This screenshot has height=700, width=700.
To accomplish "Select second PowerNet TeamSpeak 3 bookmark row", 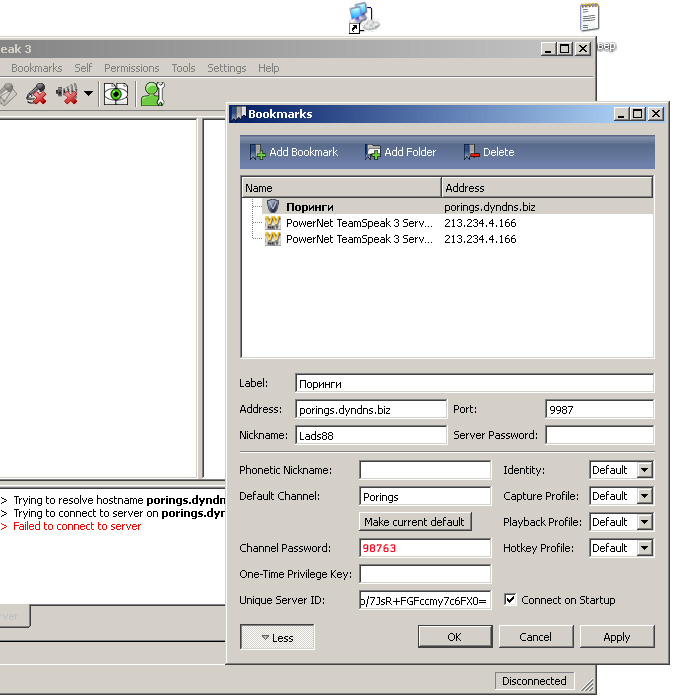I will tap(447, 239).
